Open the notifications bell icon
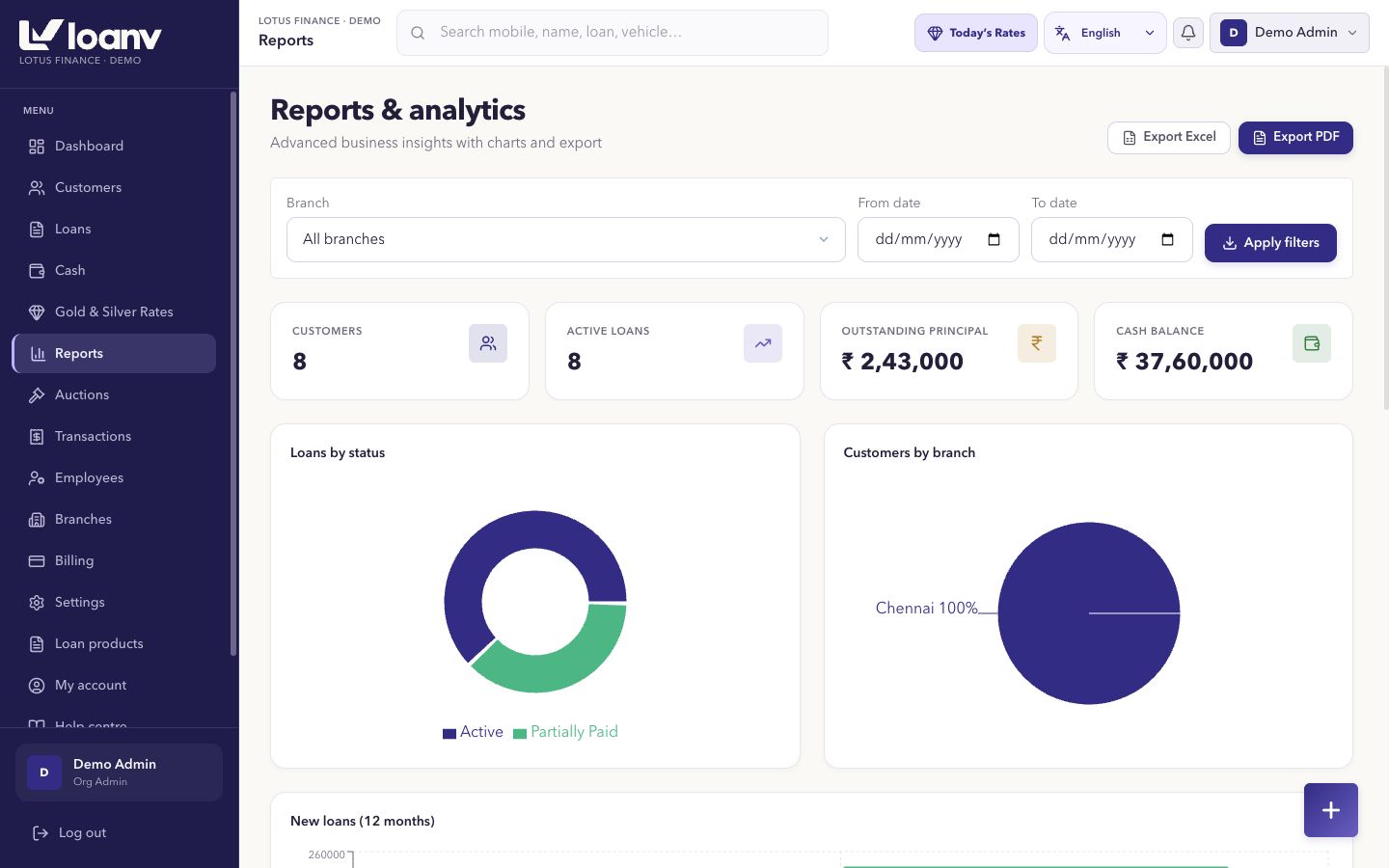Viewport: 1389px width, 868px height. click(1188, 33)
